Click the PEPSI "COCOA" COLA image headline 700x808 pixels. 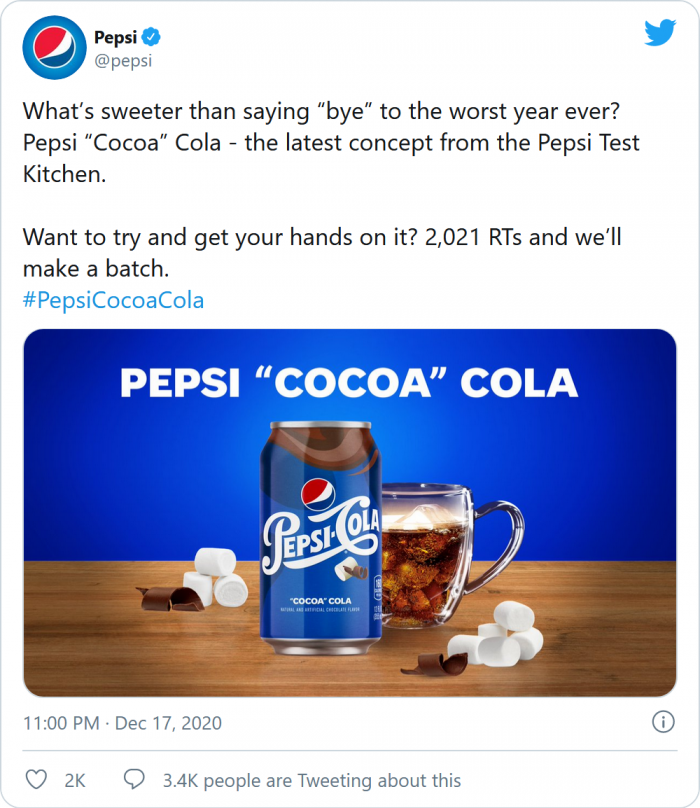point(349,383)
